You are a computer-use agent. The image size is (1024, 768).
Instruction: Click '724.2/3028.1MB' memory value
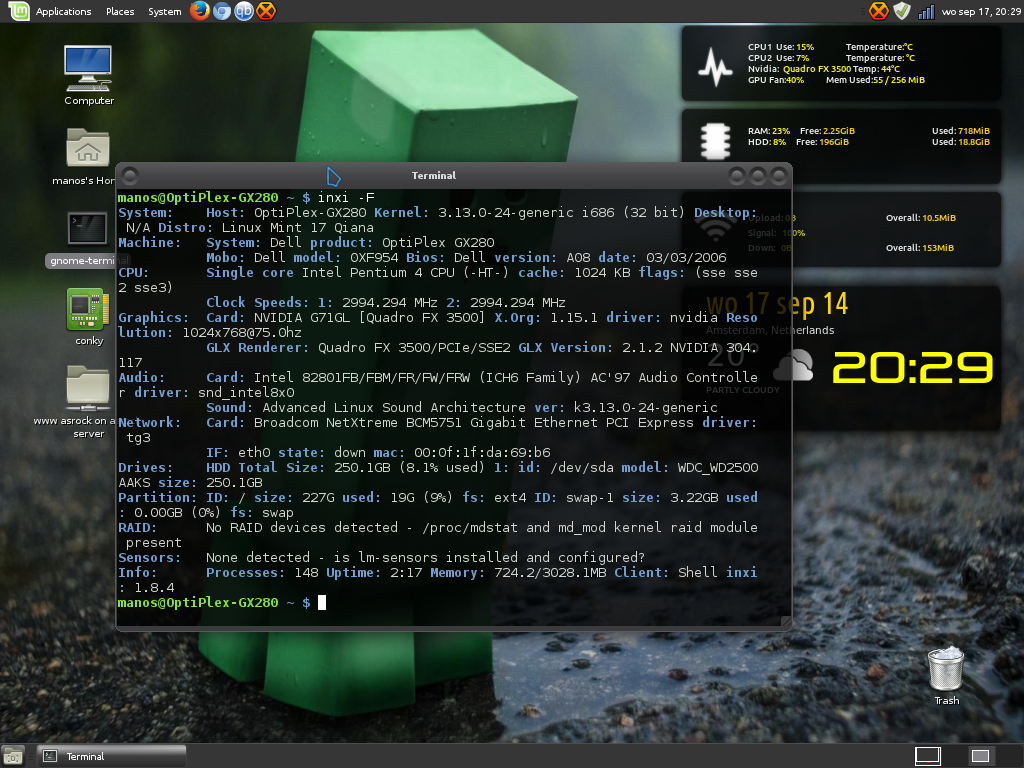(x=550, y=573)
